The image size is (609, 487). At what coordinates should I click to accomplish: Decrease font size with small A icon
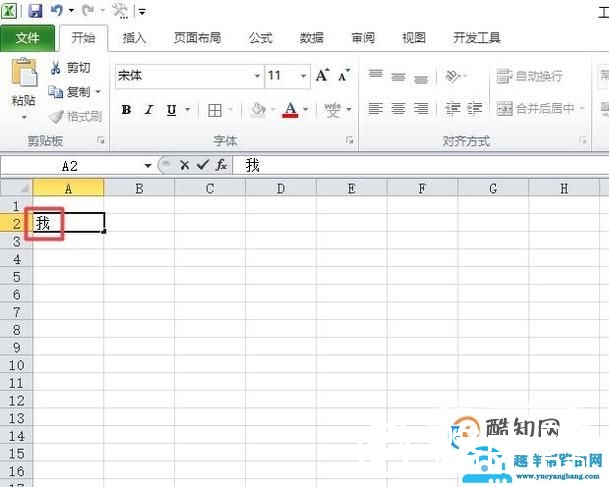click(344, 75)
